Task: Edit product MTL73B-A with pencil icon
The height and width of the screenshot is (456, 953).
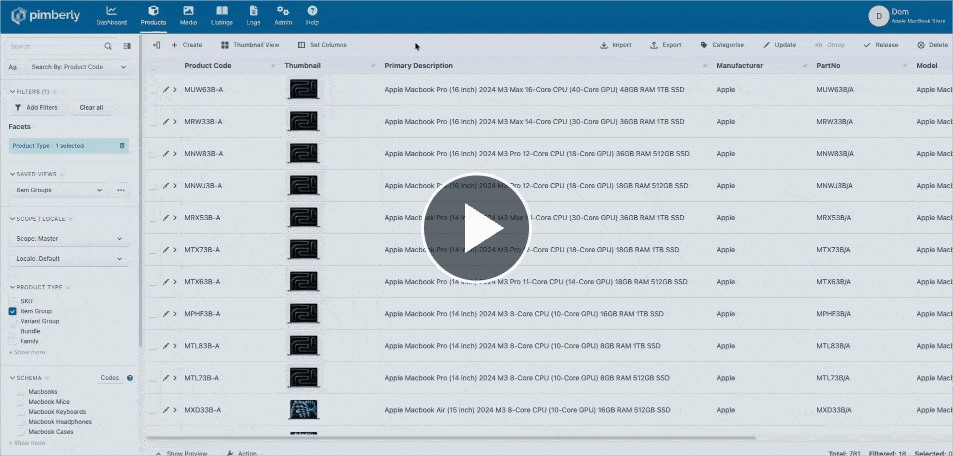Action: tap(166, 378)
